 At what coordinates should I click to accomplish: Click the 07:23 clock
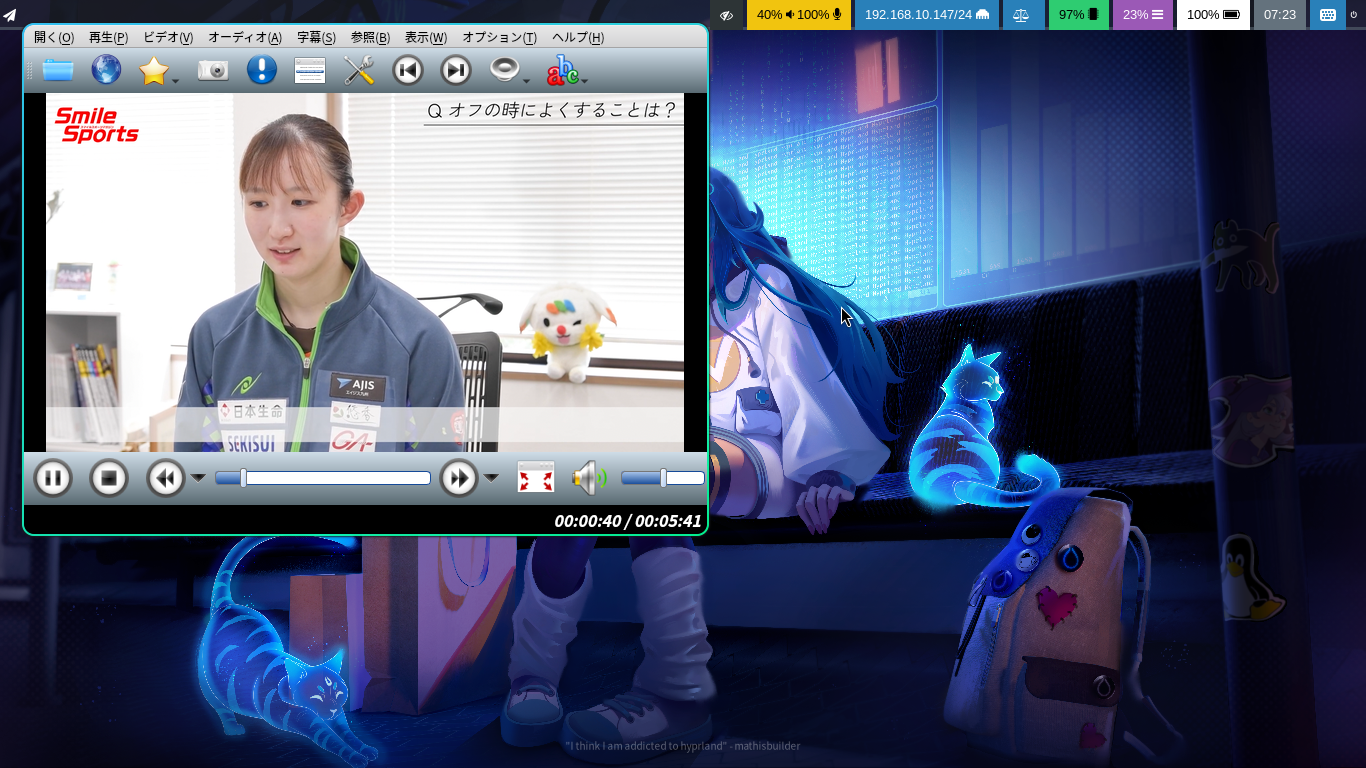pos(1280,15)
